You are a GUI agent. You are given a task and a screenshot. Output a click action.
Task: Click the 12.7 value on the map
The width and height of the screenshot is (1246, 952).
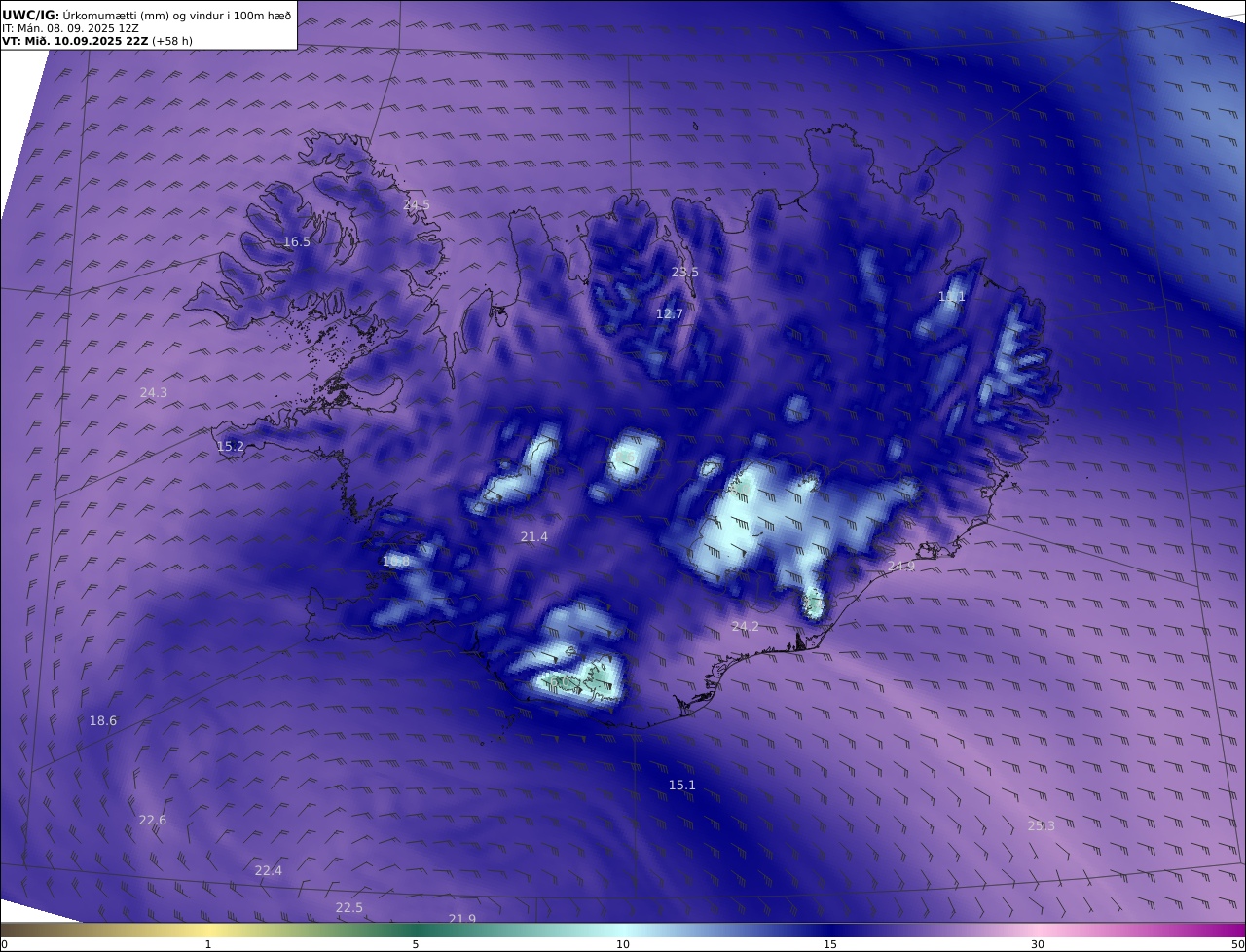pyautogui.click(x=670, y=314)
